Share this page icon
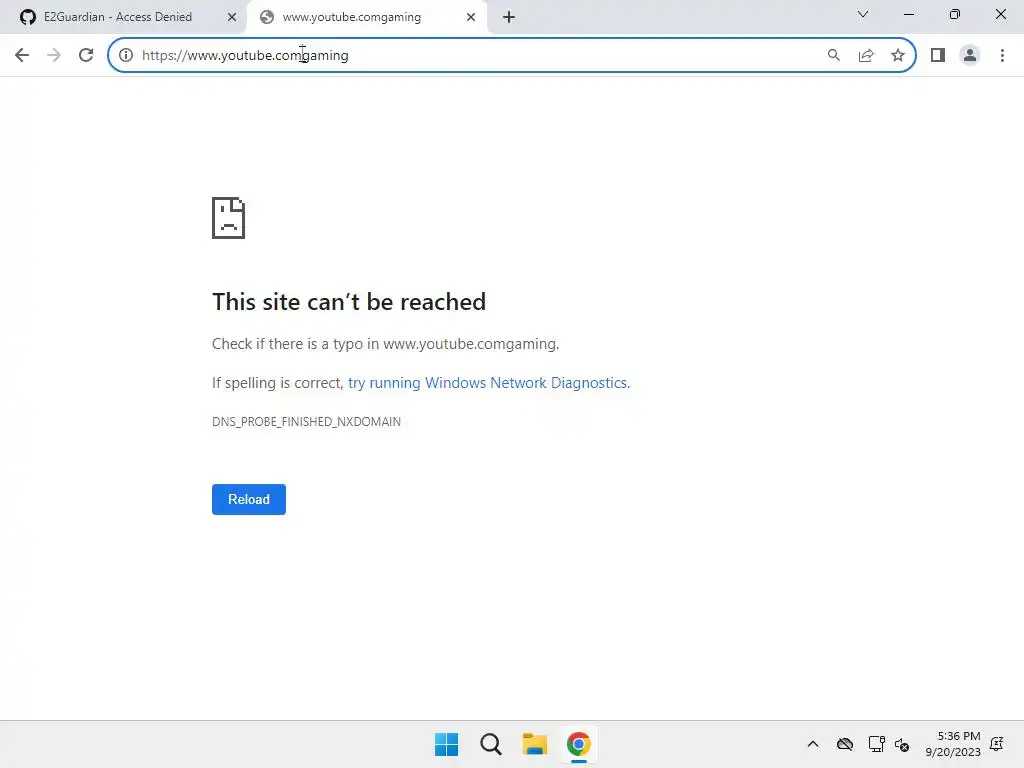This screenshot has height=768, width=1024. [x=866, y=56]
